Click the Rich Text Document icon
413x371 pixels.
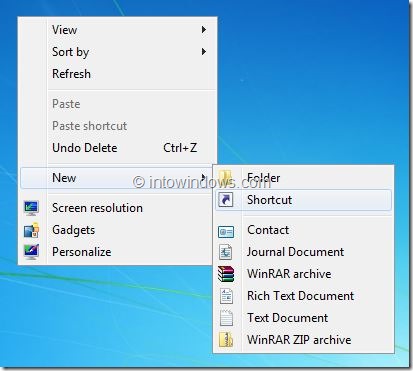pos(226,296)
